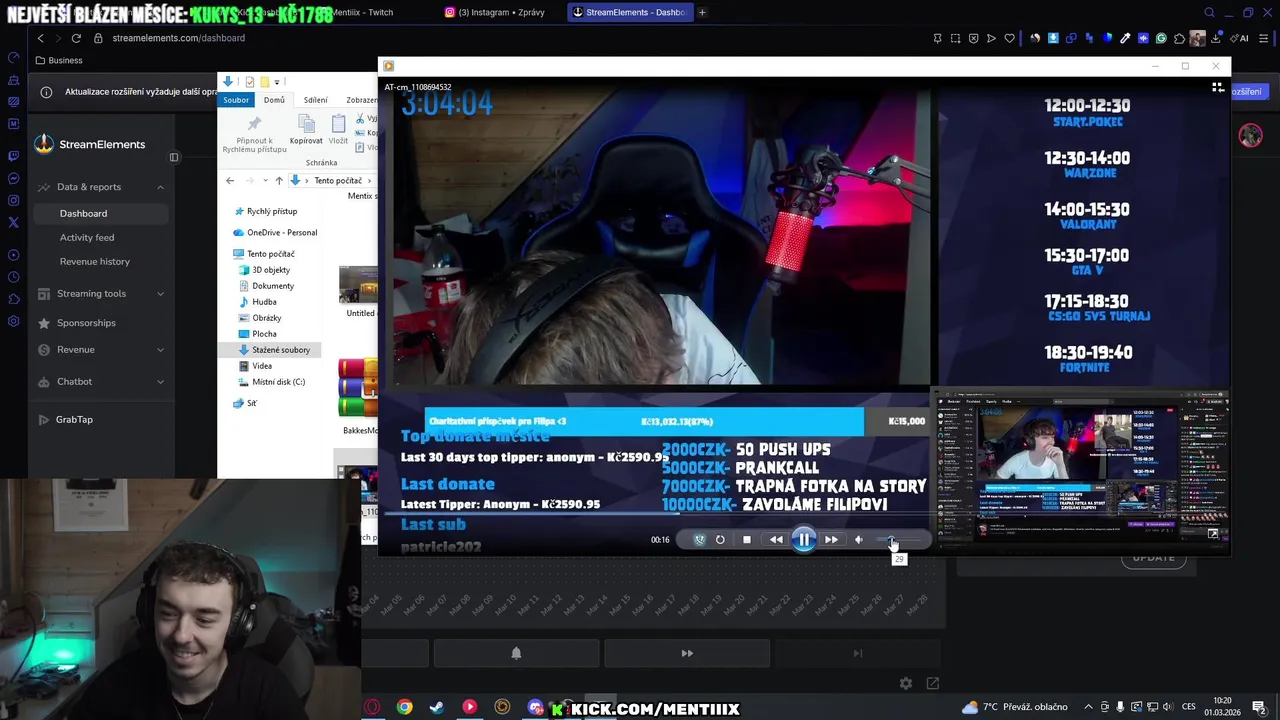Select the Sdílení ribbon tab in Explorer
The width and height of the screenshot is (1280, 720).
point(316,100)
